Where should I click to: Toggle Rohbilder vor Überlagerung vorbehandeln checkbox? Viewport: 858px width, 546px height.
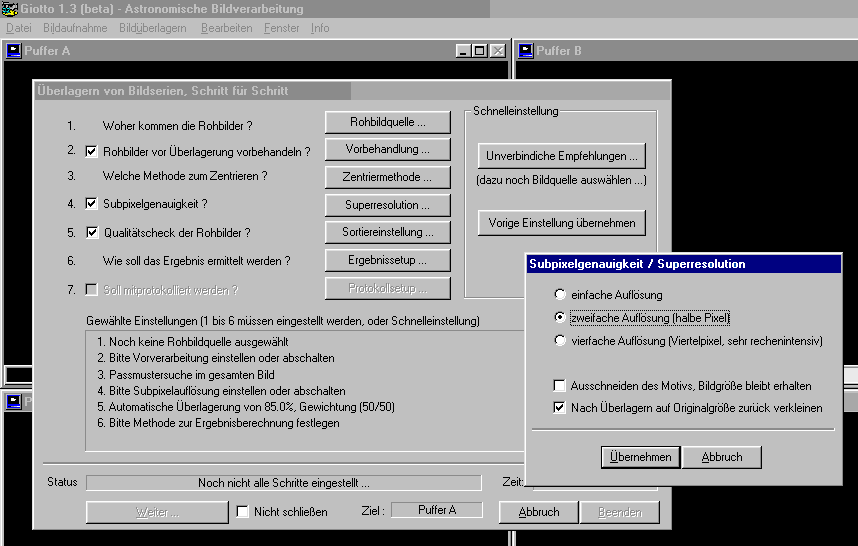[x=92, y=152]
